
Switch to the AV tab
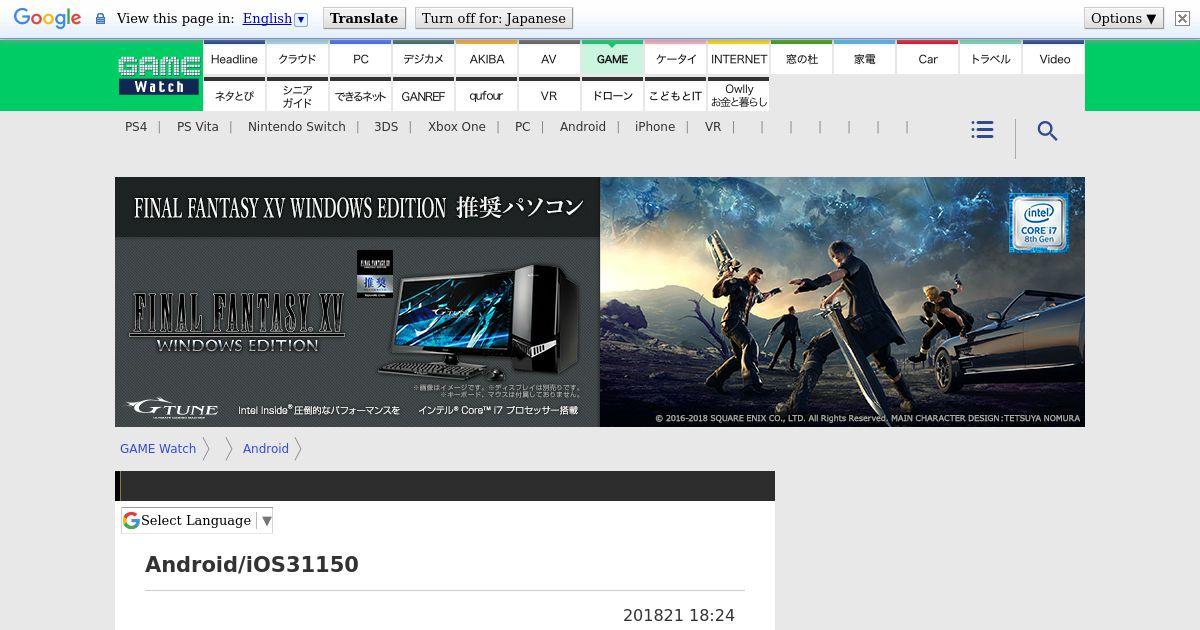point(549,59)
